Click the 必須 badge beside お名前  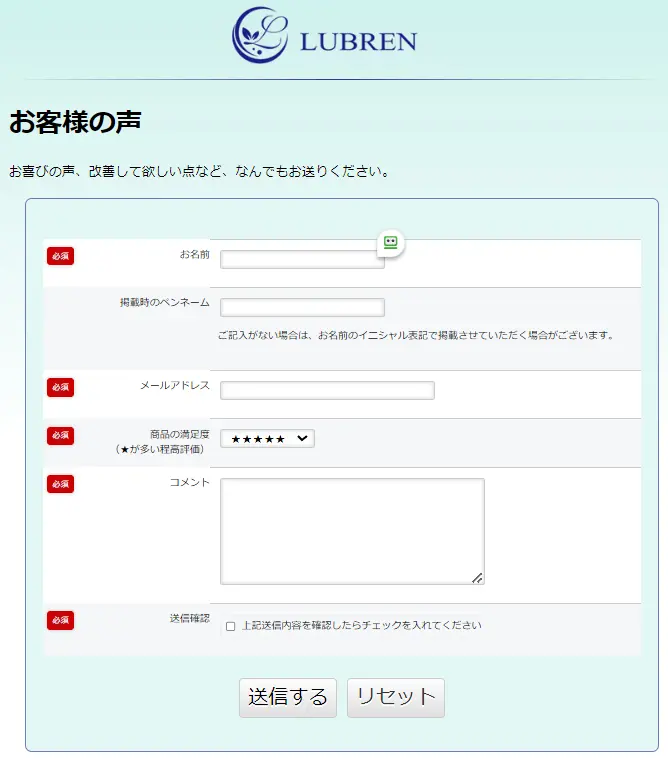click(x=61, y=256)
